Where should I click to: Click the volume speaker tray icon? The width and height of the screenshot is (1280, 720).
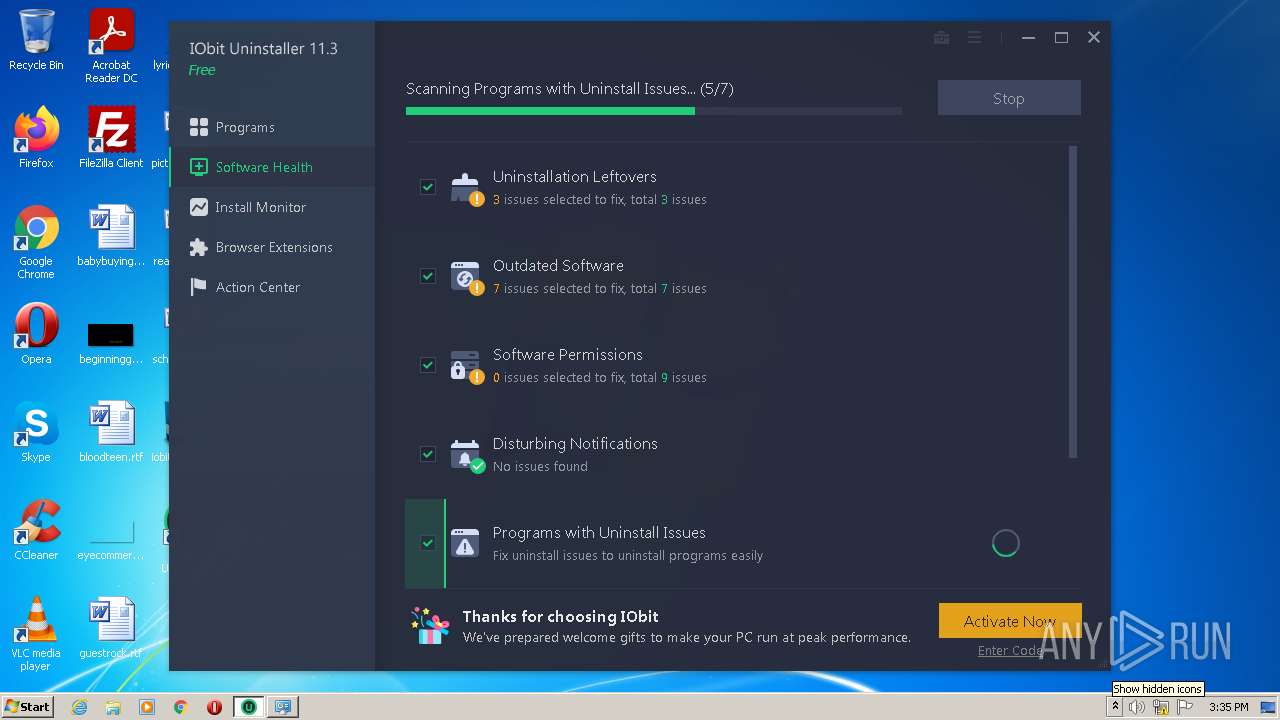(x=1137, y=707)
